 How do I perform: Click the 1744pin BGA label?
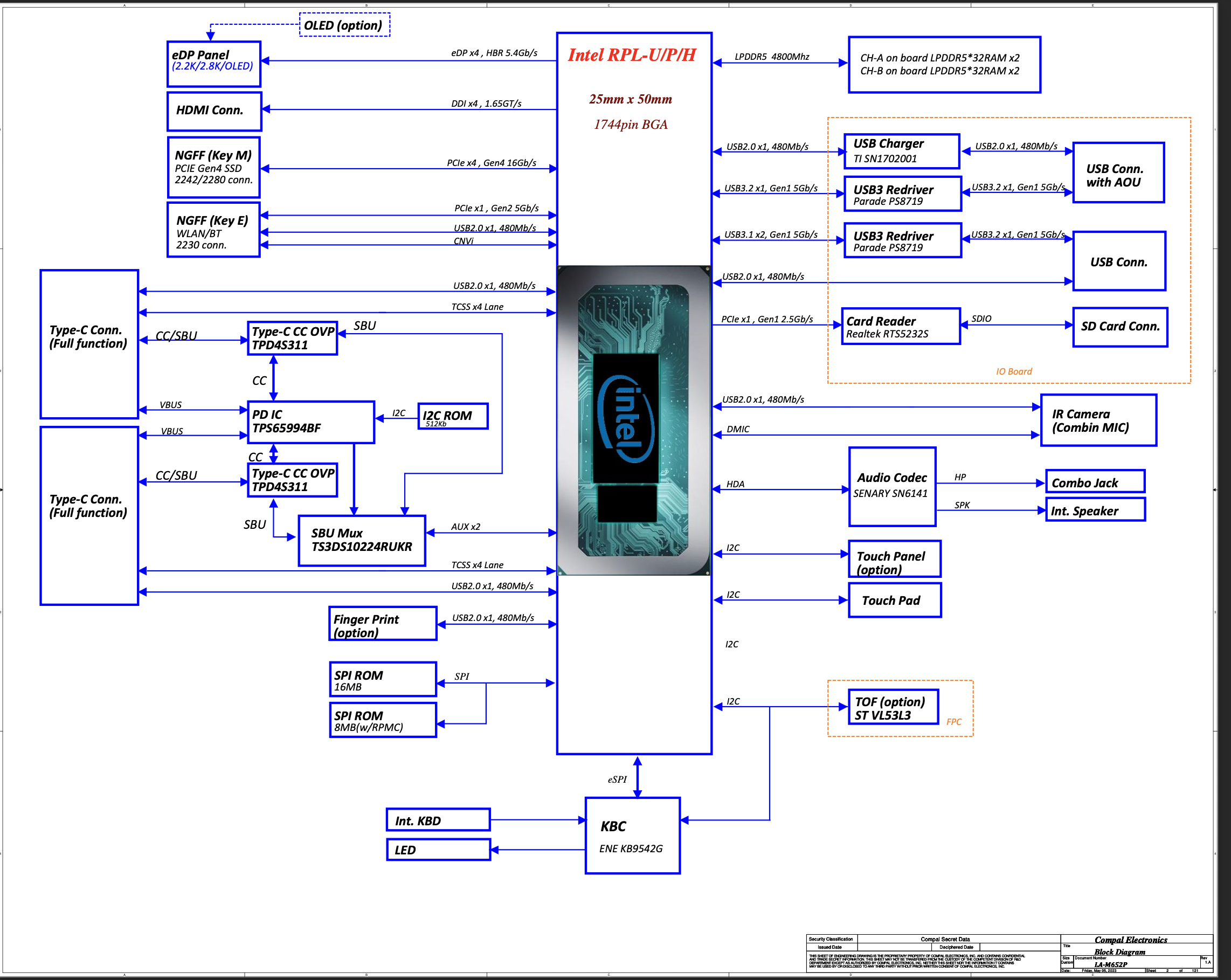tap(631, 125)
